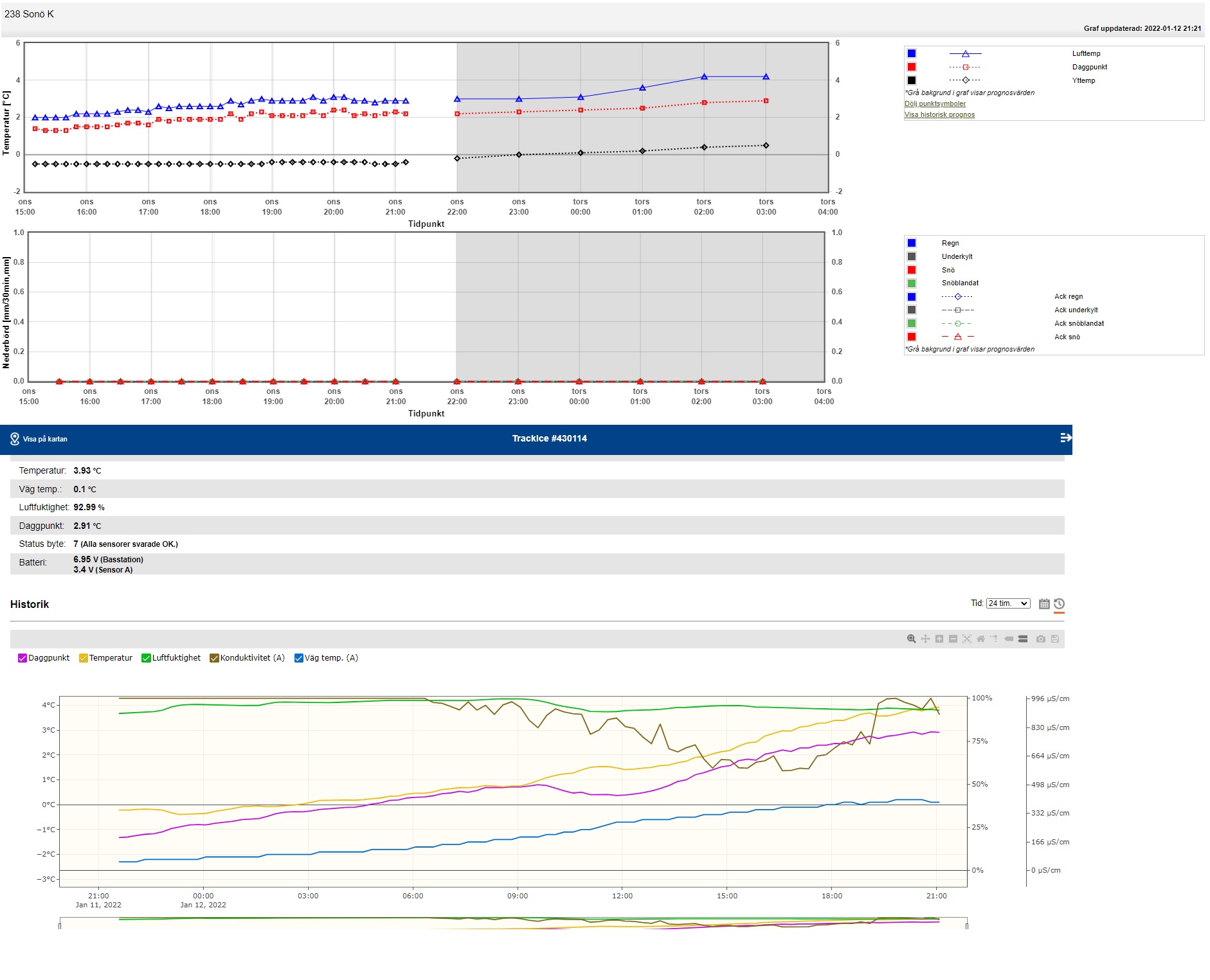Open the calendar date picker icon
The image size is (1210, 980).
(1044, 604)
